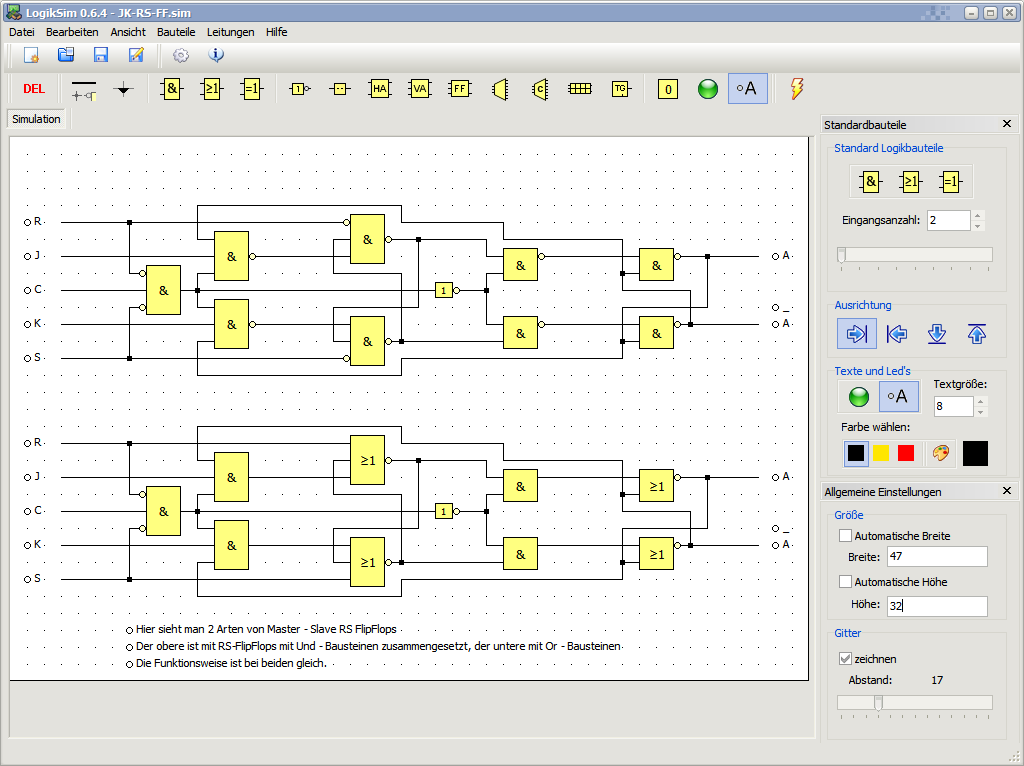Increase Textgröße with the up stepper

pos(980,401)
